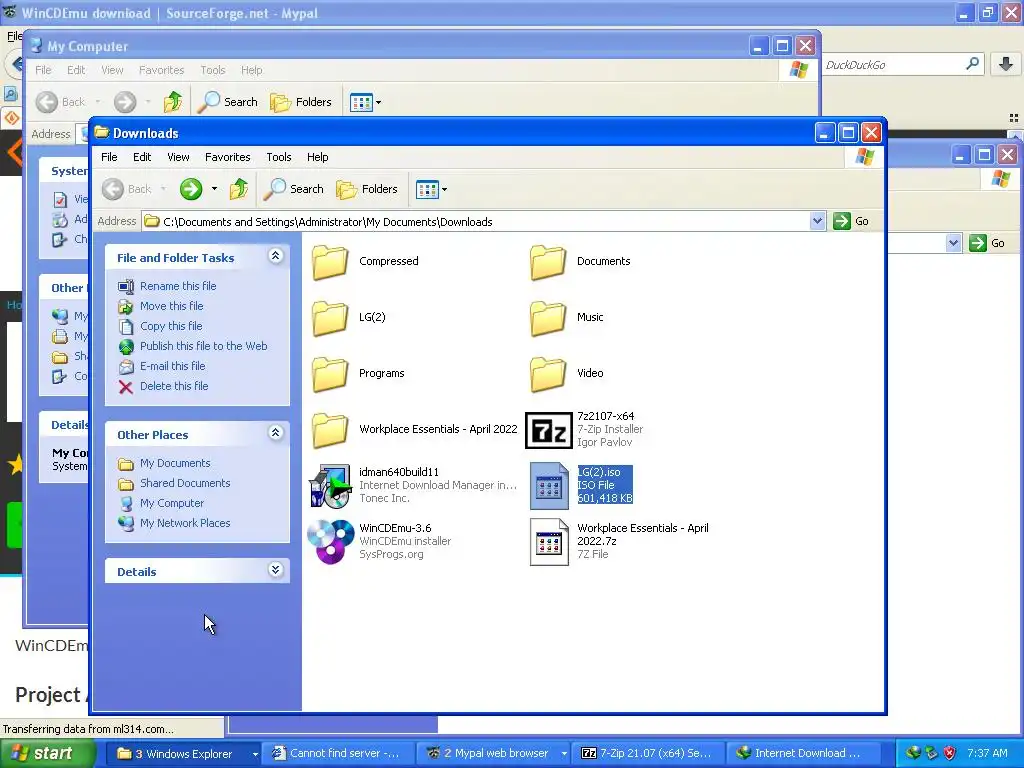The width and height of the screenshot is (1024, 768).
Task: Select the idman640build11 installer icon
Action: [330, 486]
